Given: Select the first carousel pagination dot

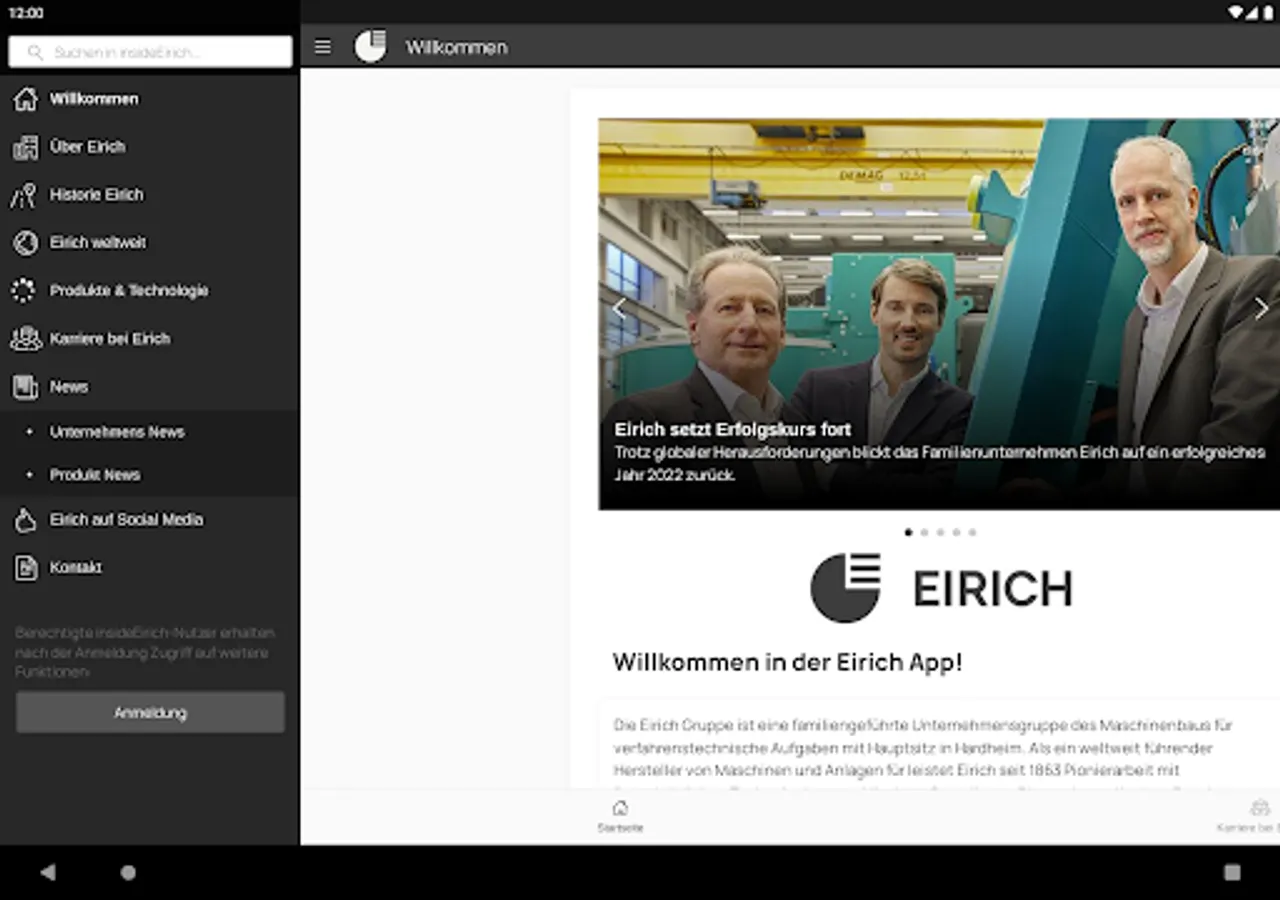Looking at the screenshot, I should point(908,533).
